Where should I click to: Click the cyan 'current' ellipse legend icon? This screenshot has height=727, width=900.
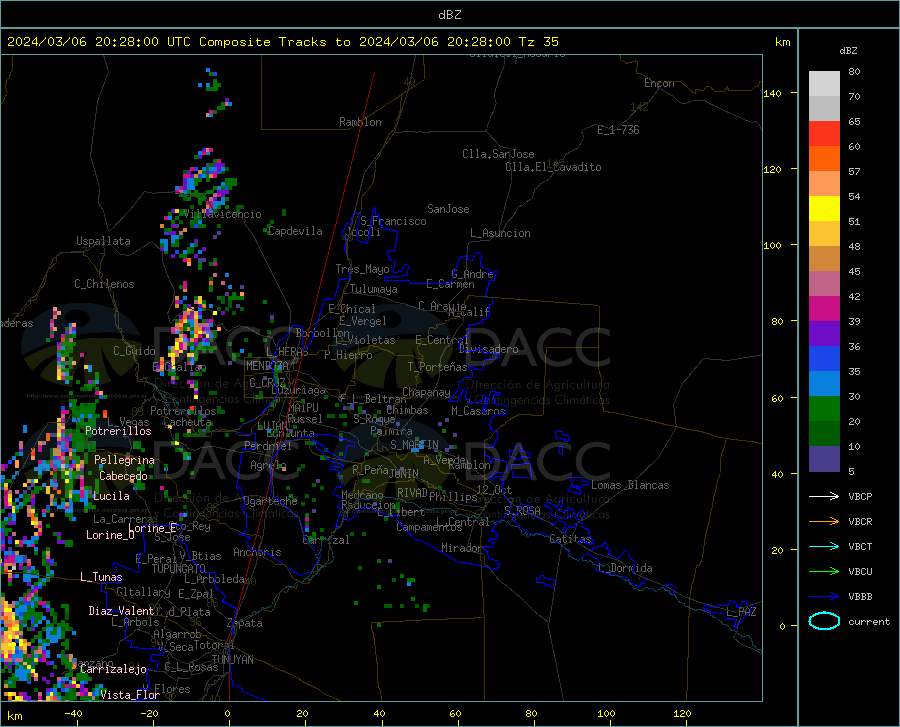824,621
